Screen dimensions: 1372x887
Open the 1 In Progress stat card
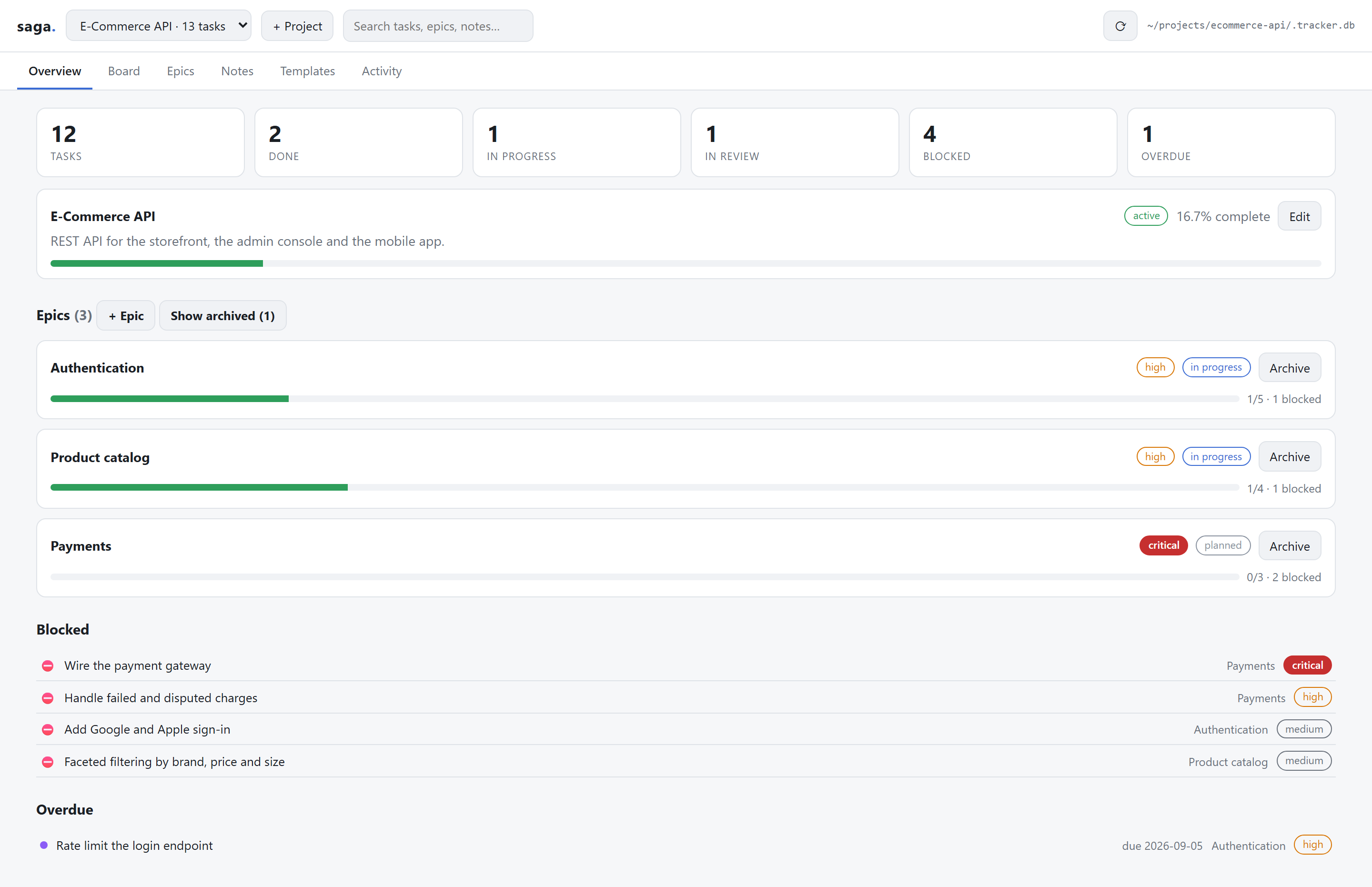576,142
